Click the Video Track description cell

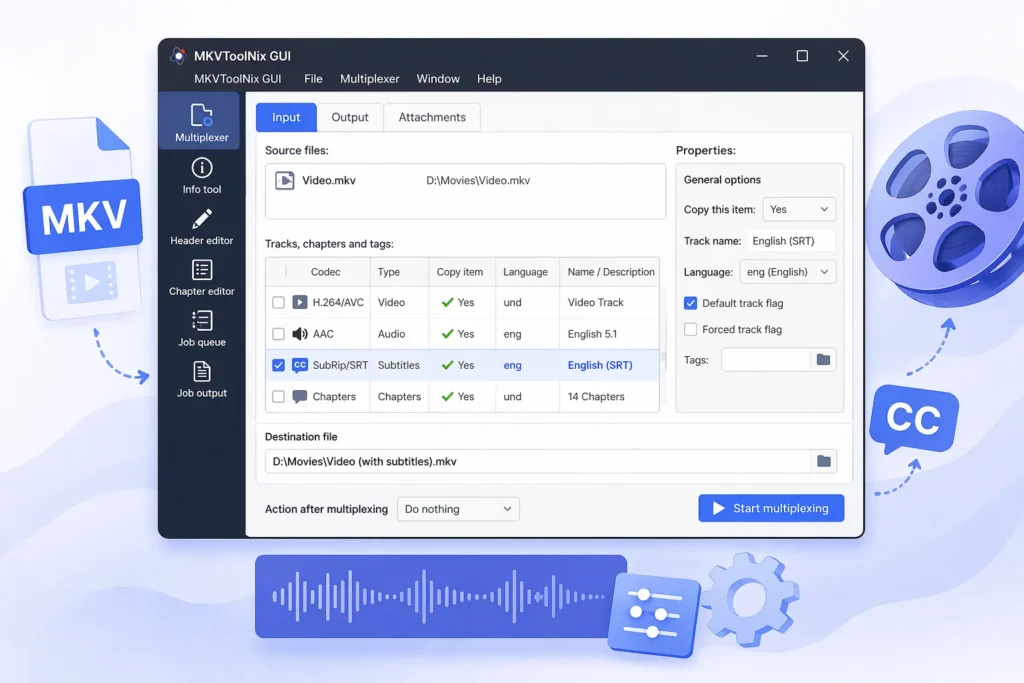tap(596, 302)
